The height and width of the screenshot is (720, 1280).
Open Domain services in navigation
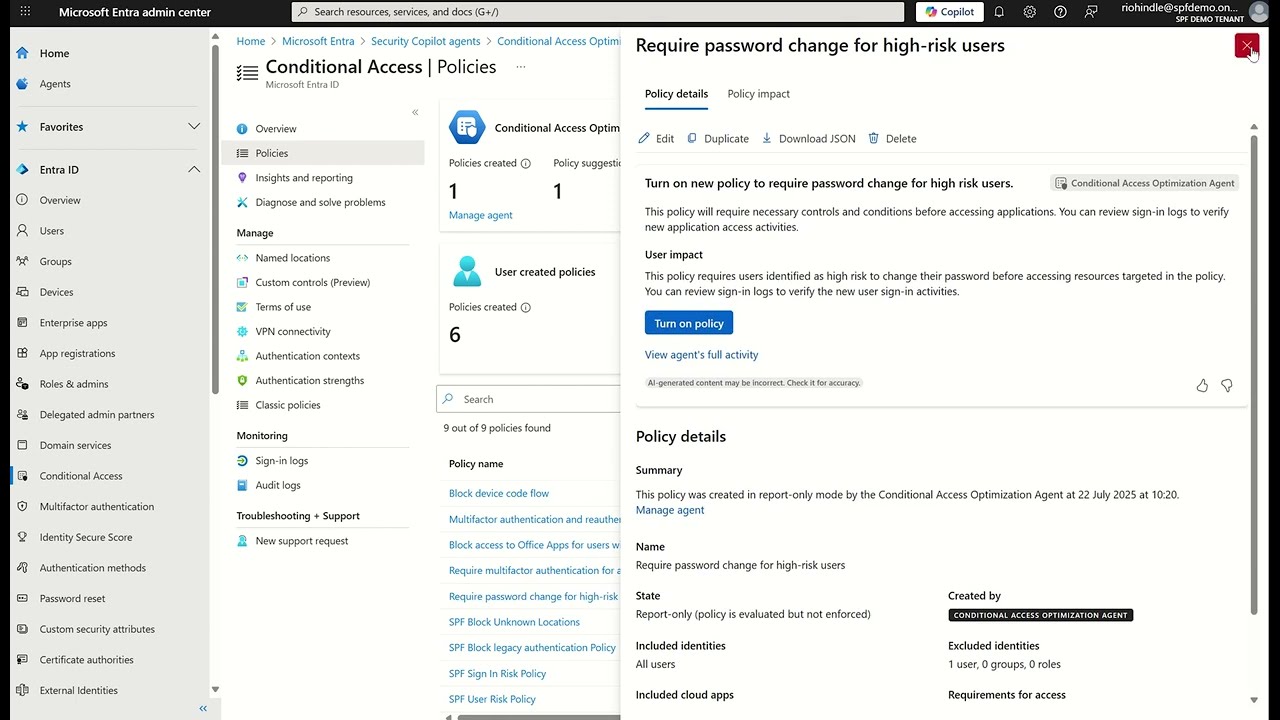click(x=75, y=446)
